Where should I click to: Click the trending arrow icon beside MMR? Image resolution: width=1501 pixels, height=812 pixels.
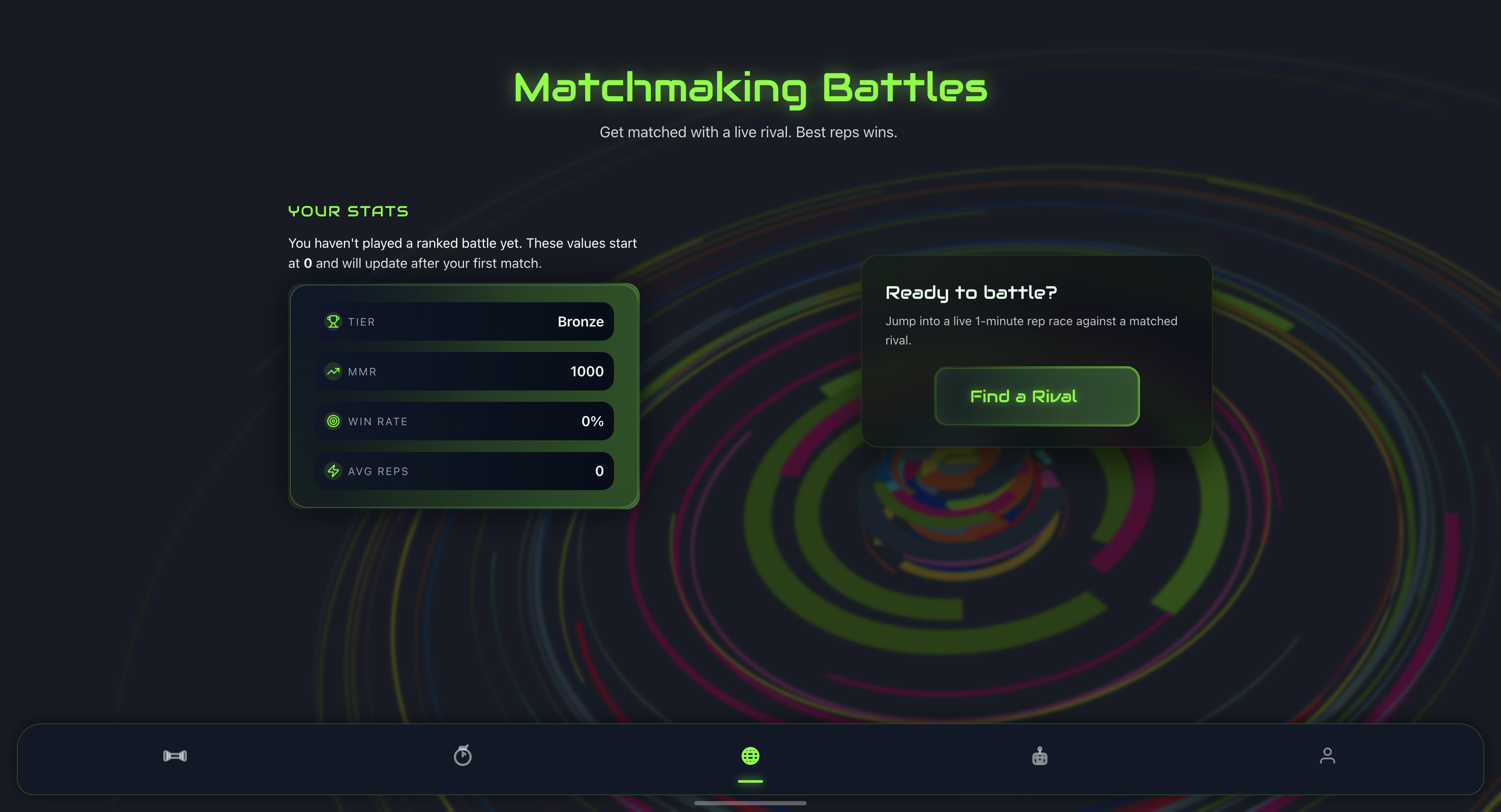pos(333,372)
